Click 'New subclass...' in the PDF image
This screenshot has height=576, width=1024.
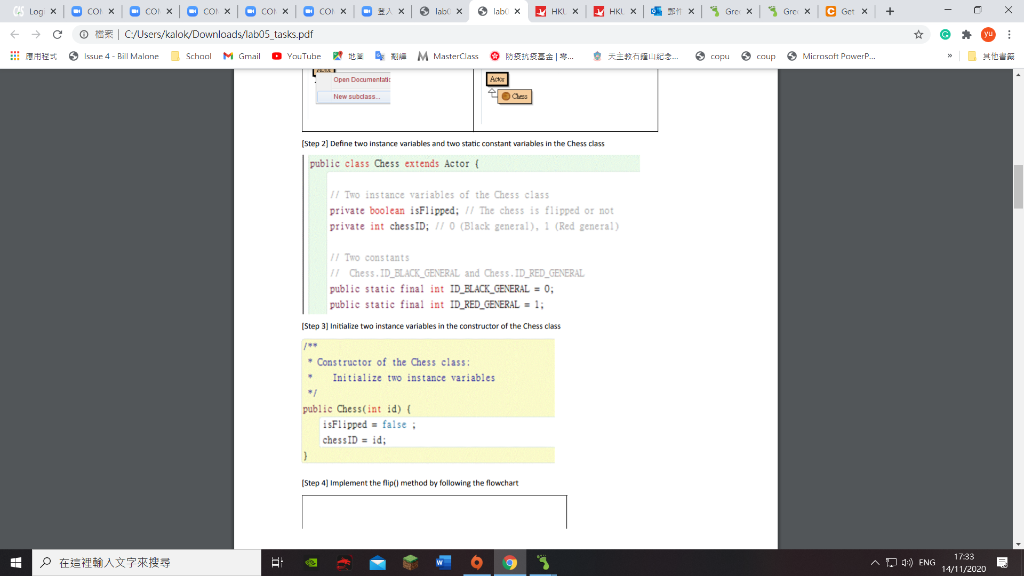357,97
